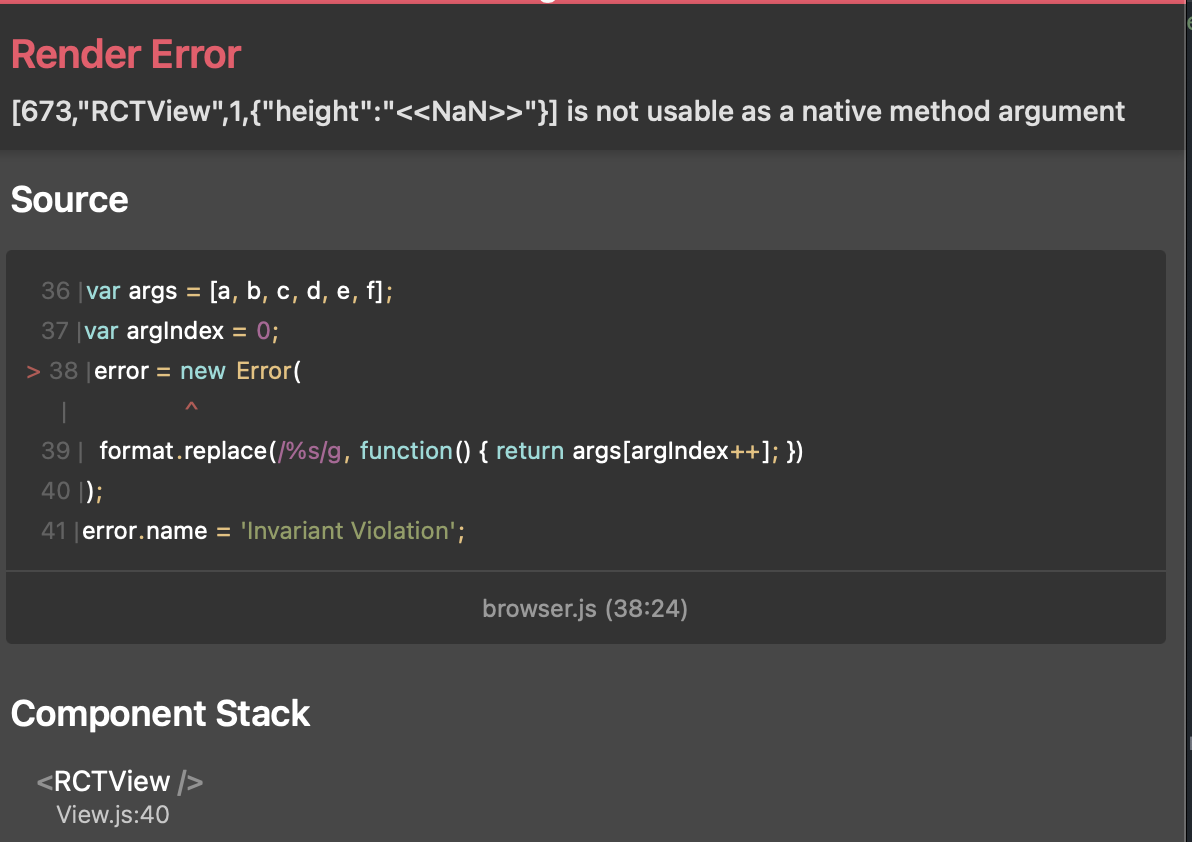Select the error message about RCTView height NaN

point(567,111)
